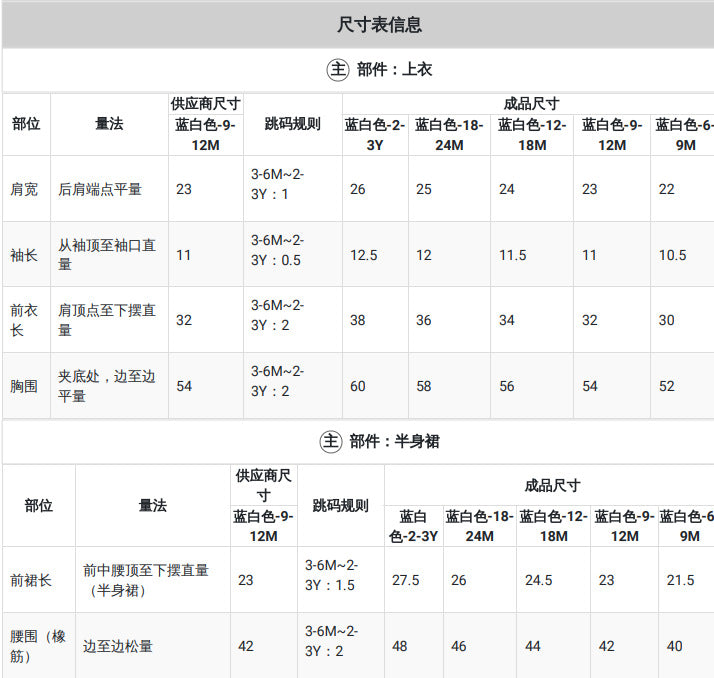Click the 成品尺寸 header in 上衣 table
Screen dimensions: 714x678
coord(531,104)
